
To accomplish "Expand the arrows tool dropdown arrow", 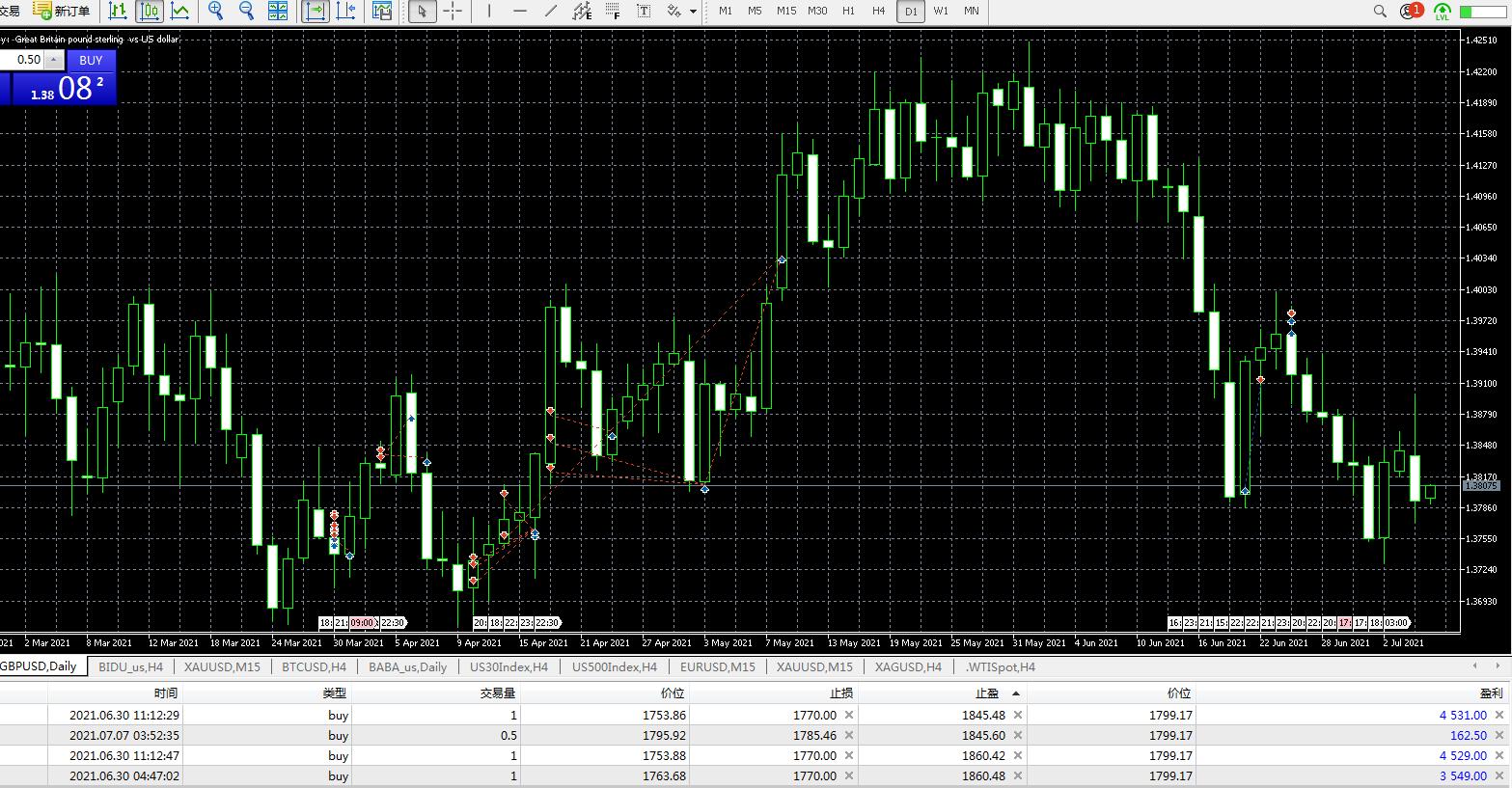I will (x=693, y=12).
